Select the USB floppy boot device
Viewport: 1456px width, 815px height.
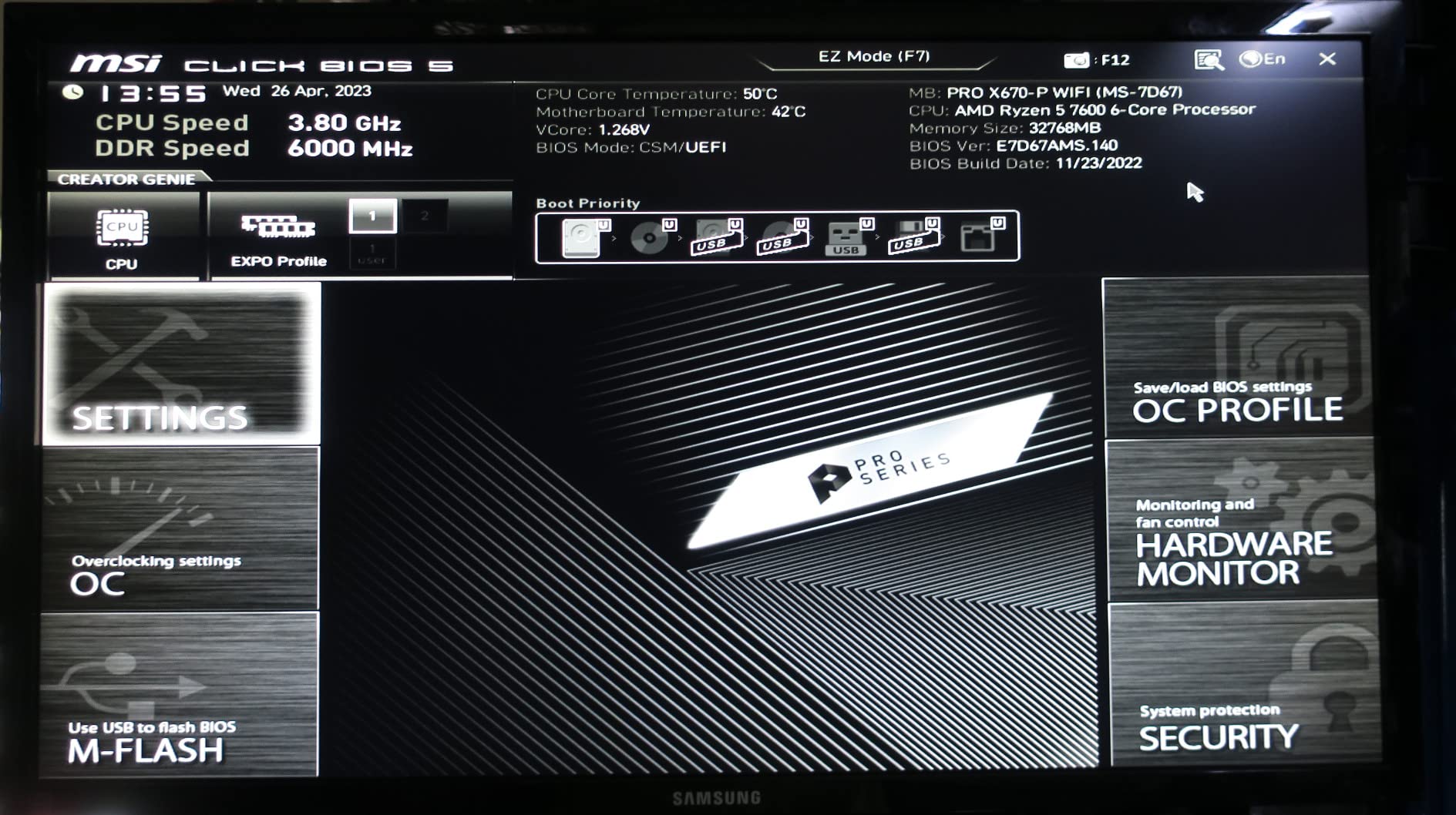pos(914,236)
